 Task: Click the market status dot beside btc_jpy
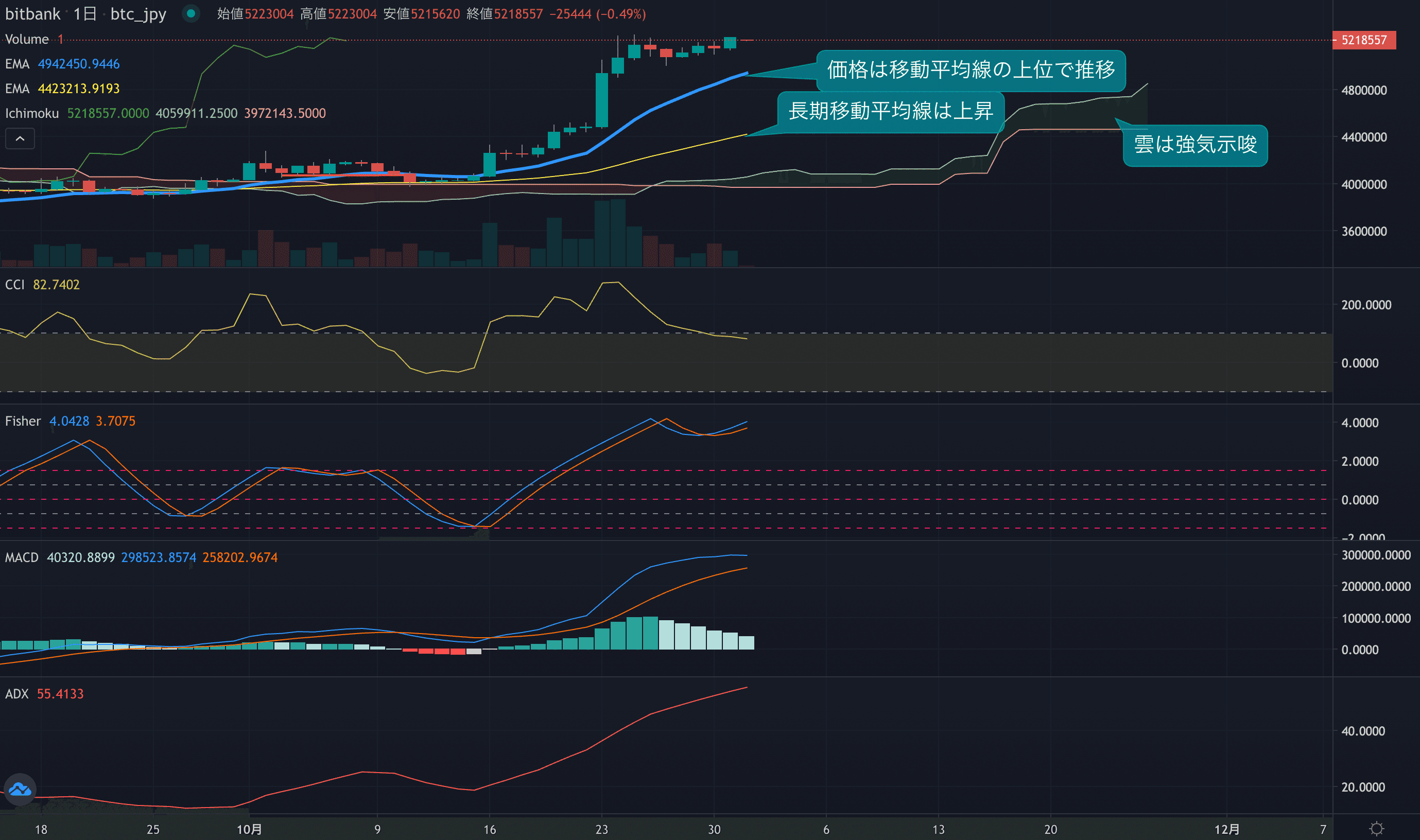tap(192, 13)
